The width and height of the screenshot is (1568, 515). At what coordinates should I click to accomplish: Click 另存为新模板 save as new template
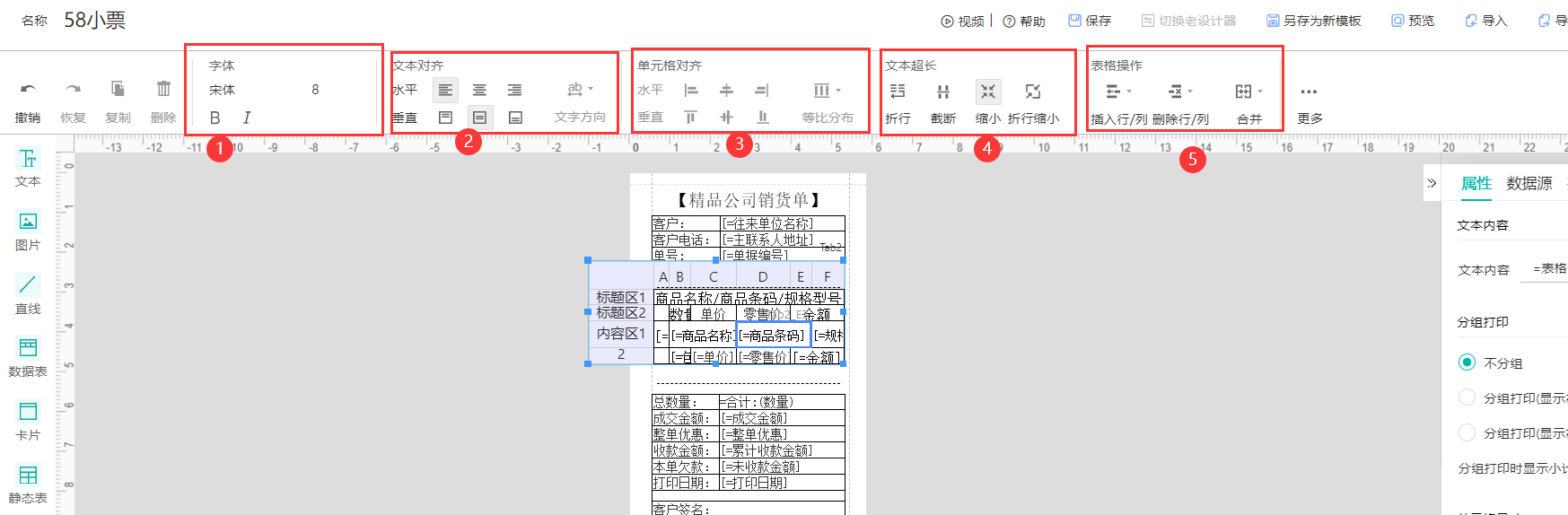pyautogui.click(x=1313, y=21)
